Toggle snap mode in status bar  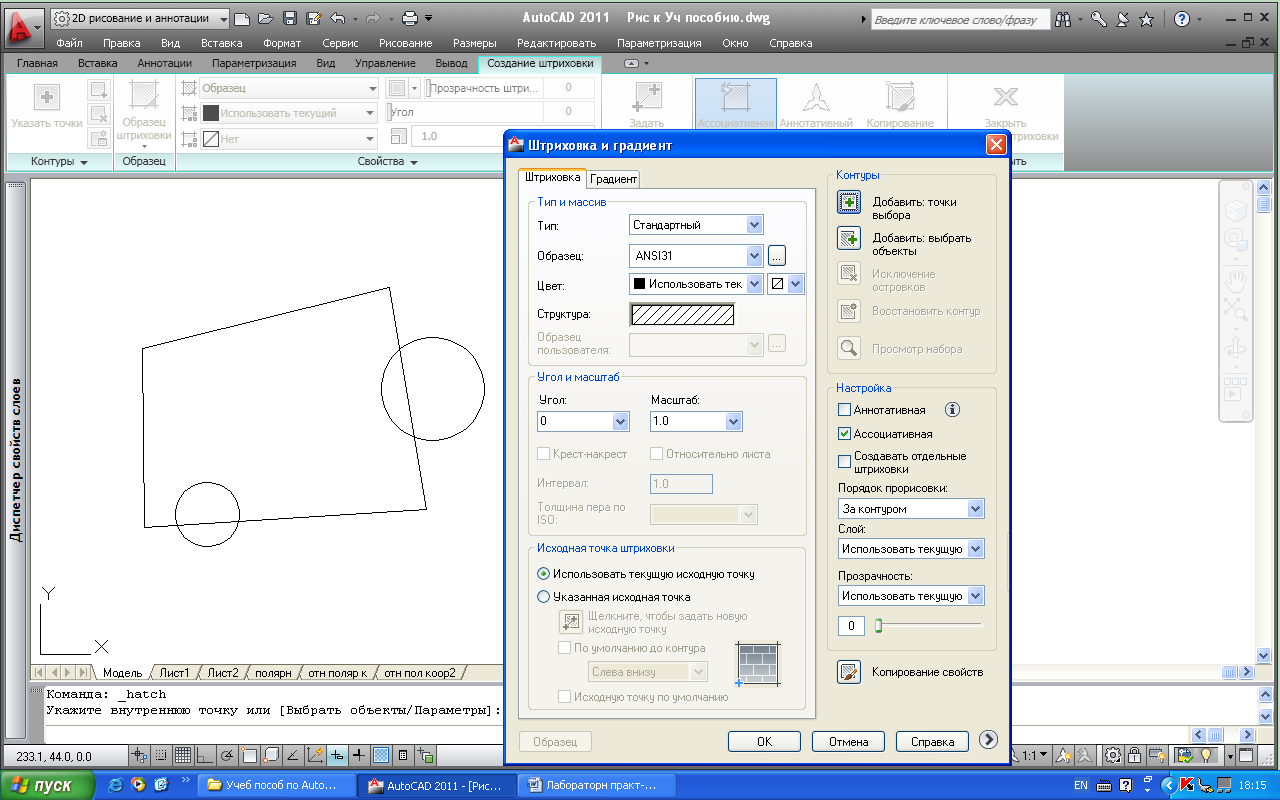[x=161, y=755]
